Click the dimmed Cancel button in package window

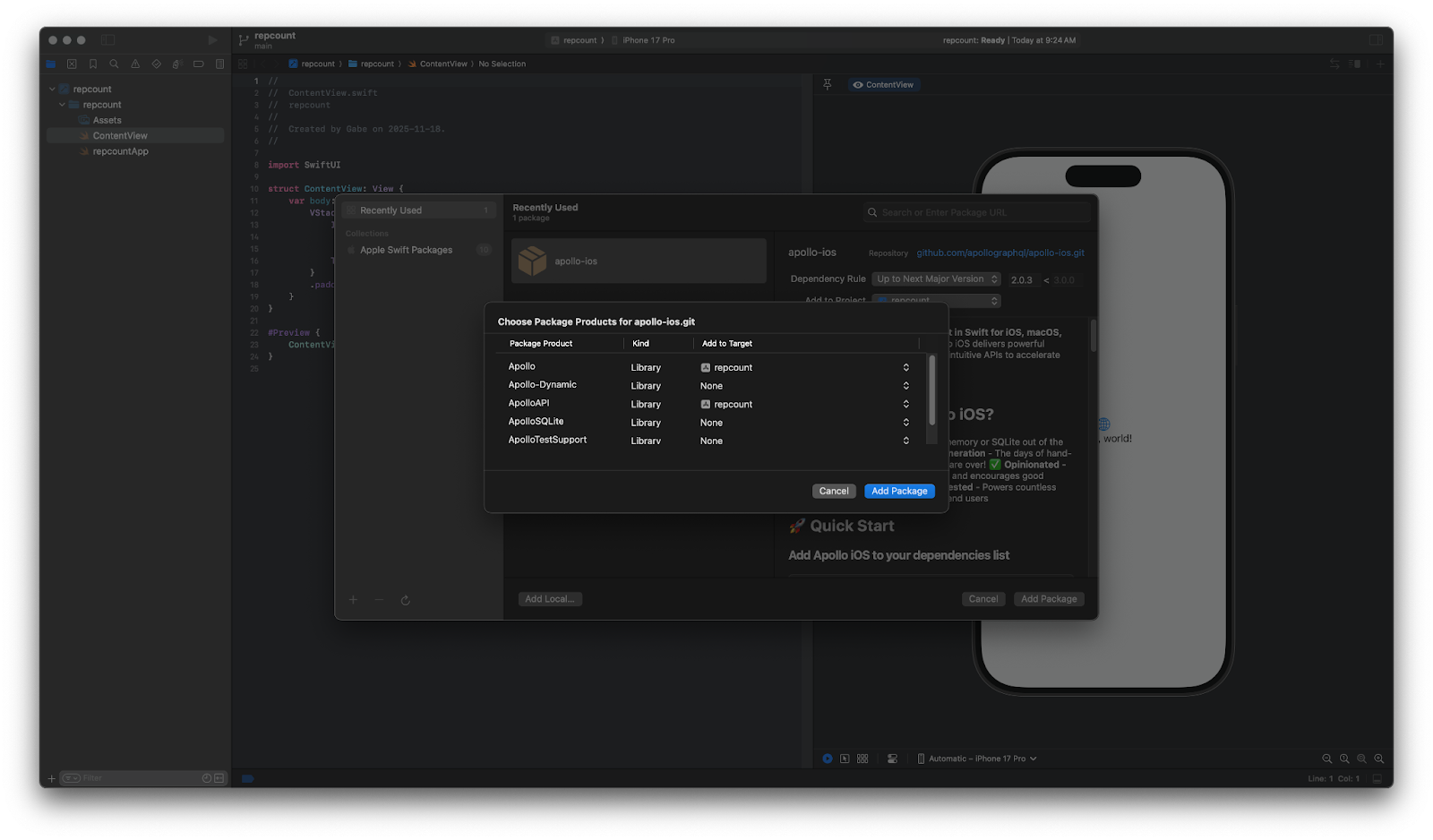pyautogui.click(x=983, y=599)
